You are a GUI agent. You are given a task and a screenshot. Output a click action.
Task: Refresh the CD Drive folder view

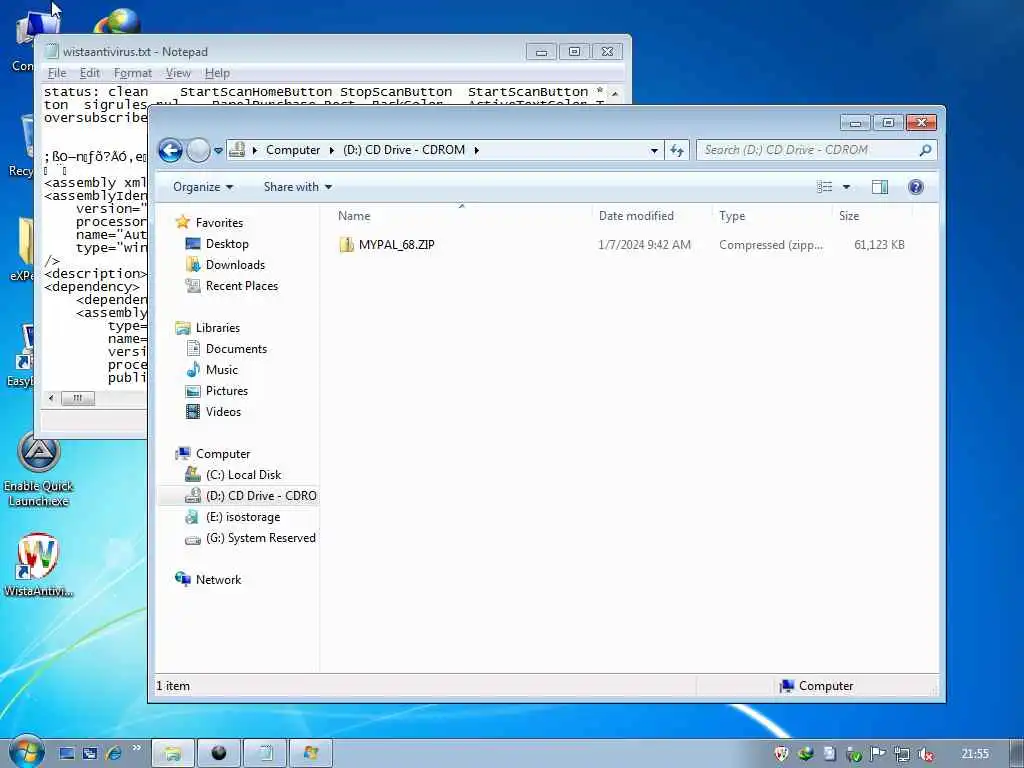click(677, 151)
